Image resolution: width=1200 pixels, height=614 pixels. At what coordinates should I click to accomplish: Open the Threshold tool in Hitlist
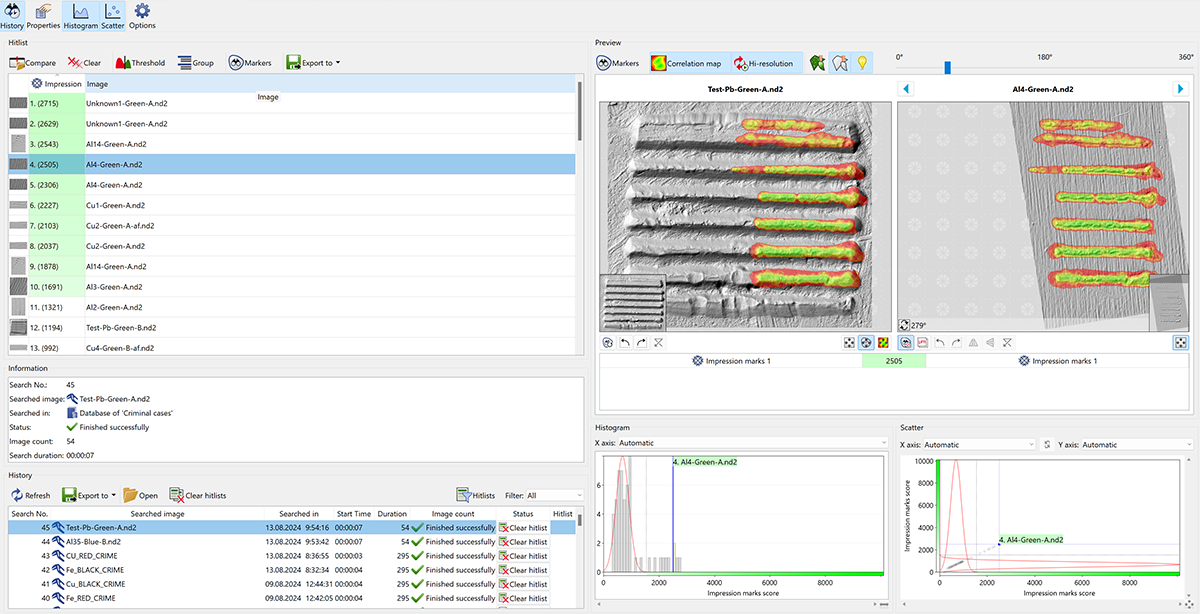coord(140,63)
